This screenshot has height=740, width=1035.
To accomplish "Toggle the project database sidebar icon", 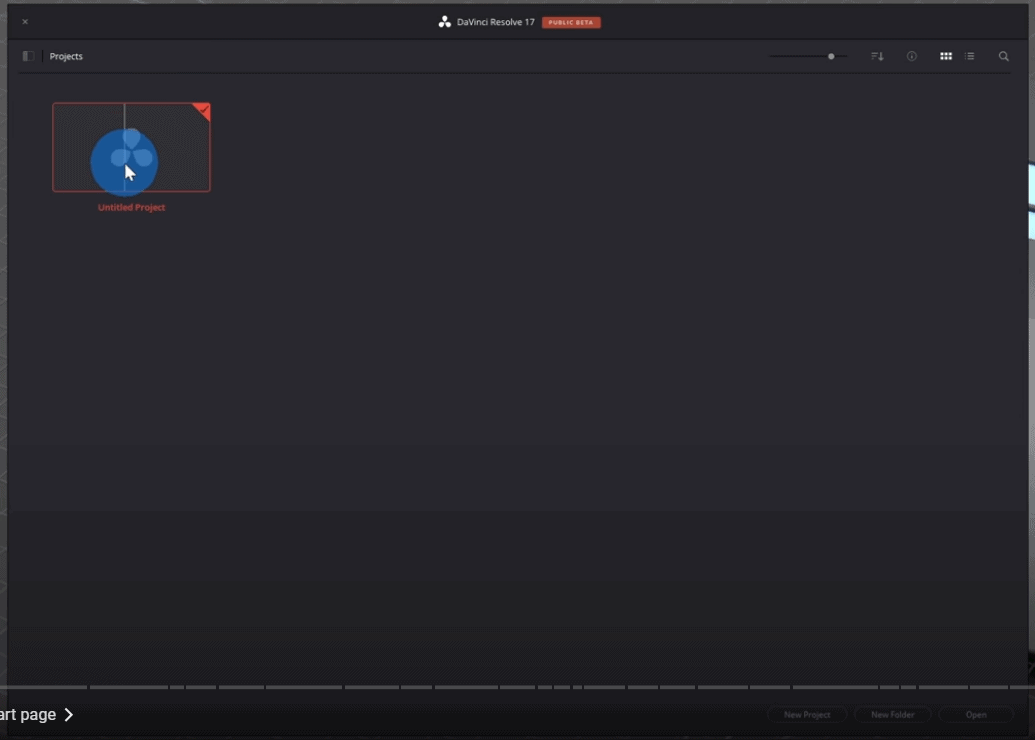I will [x=28, y=56].
